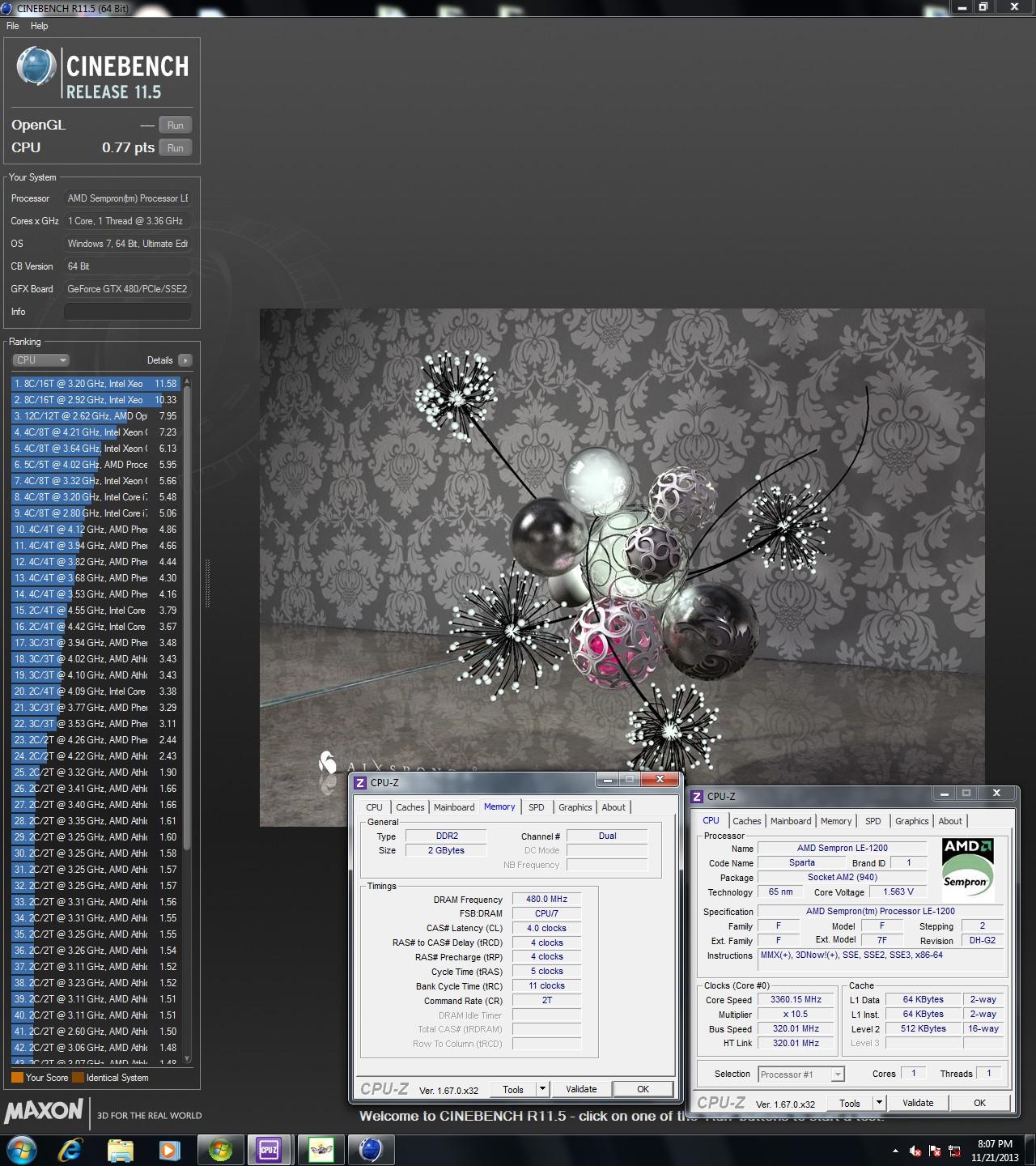Click Tools button in Memory CPU-Z window
The image size is (1036, 1166).
click(513, 1089)
